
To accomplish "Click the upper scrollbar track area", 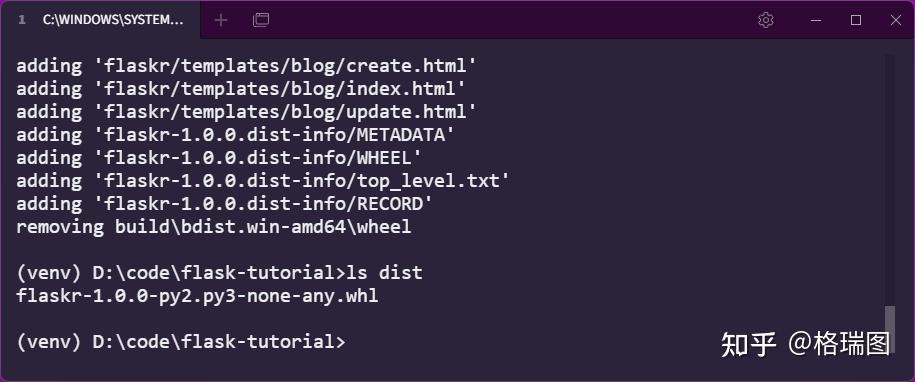I will coord(890,181).
